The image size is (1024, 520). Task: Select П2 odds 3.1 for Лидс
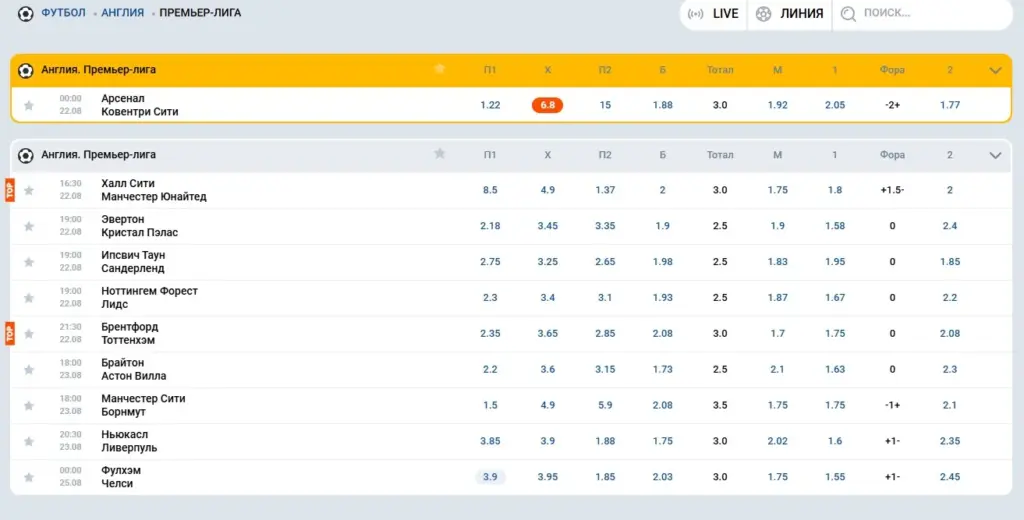point(605,298)
